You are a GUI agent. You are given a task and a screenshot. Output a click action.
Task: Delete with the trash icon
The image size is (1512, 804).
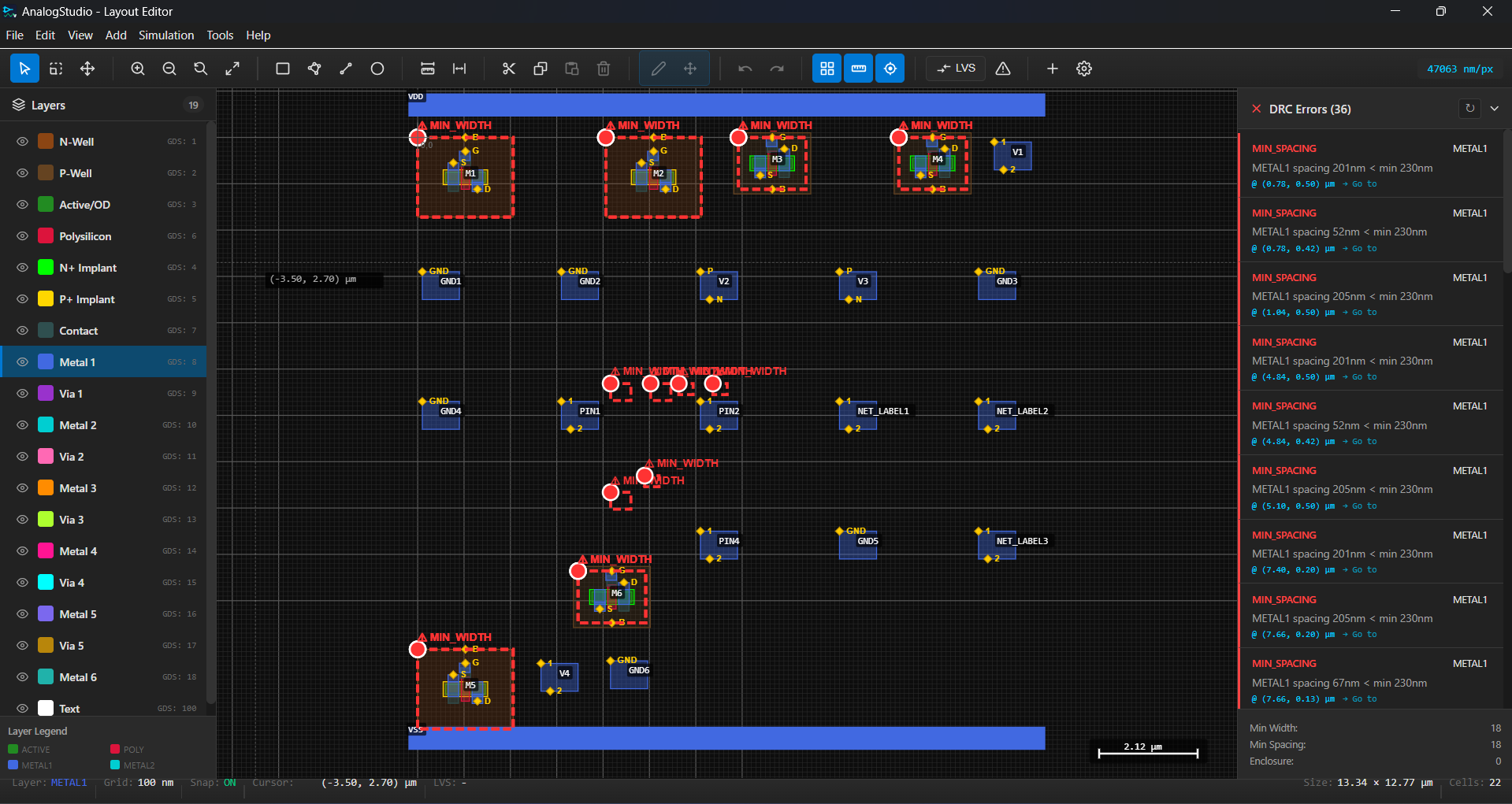604,69
